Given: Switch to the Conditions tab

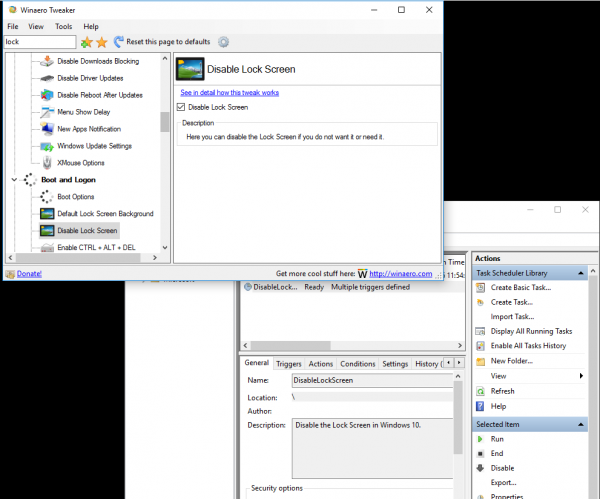Looking at the screenshot, I should [358, 364].
